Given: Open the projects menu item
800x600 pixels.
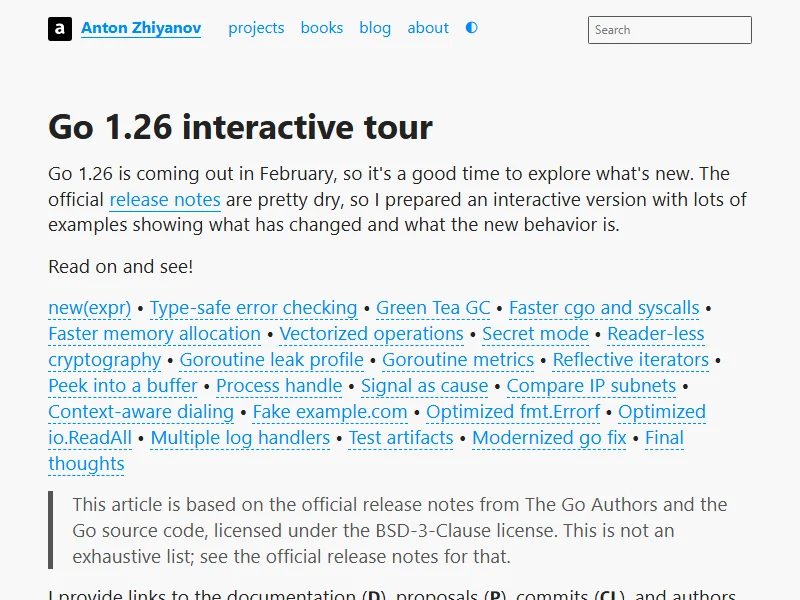Looking at the screenshot, I should pyautogui.click(x=256, y=28).
